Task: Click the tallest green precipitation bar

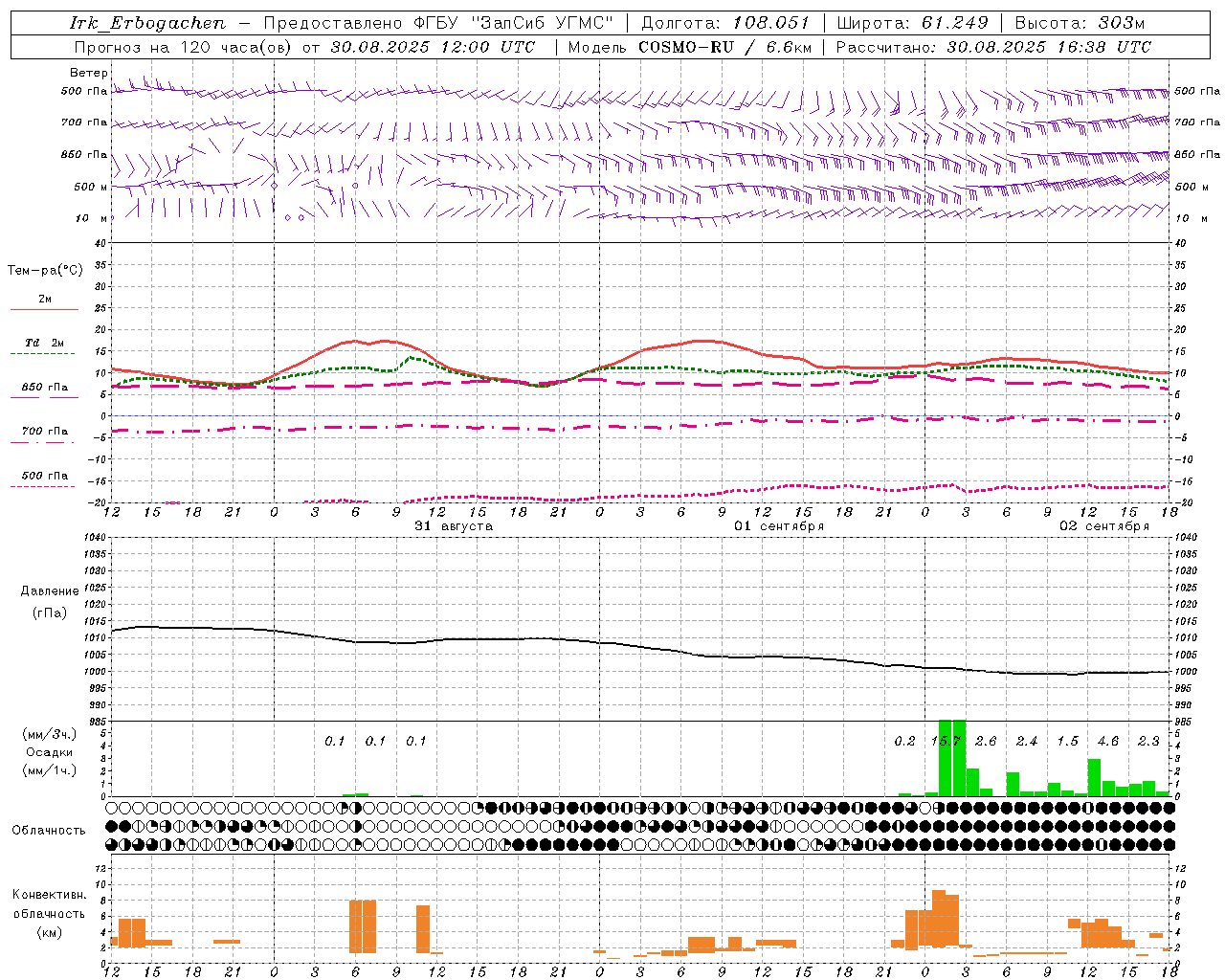Action: tap(946, 758)
